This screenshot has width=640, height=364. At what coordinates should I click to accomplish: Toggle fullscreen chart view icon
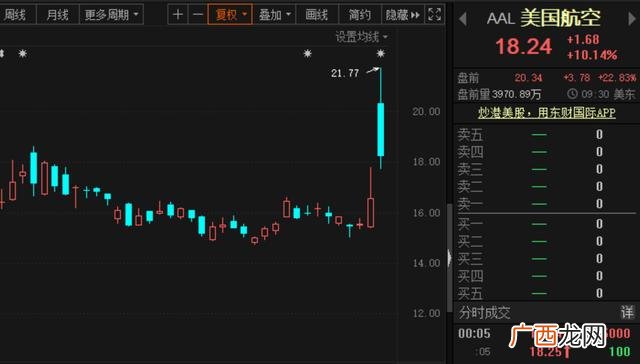435,15
